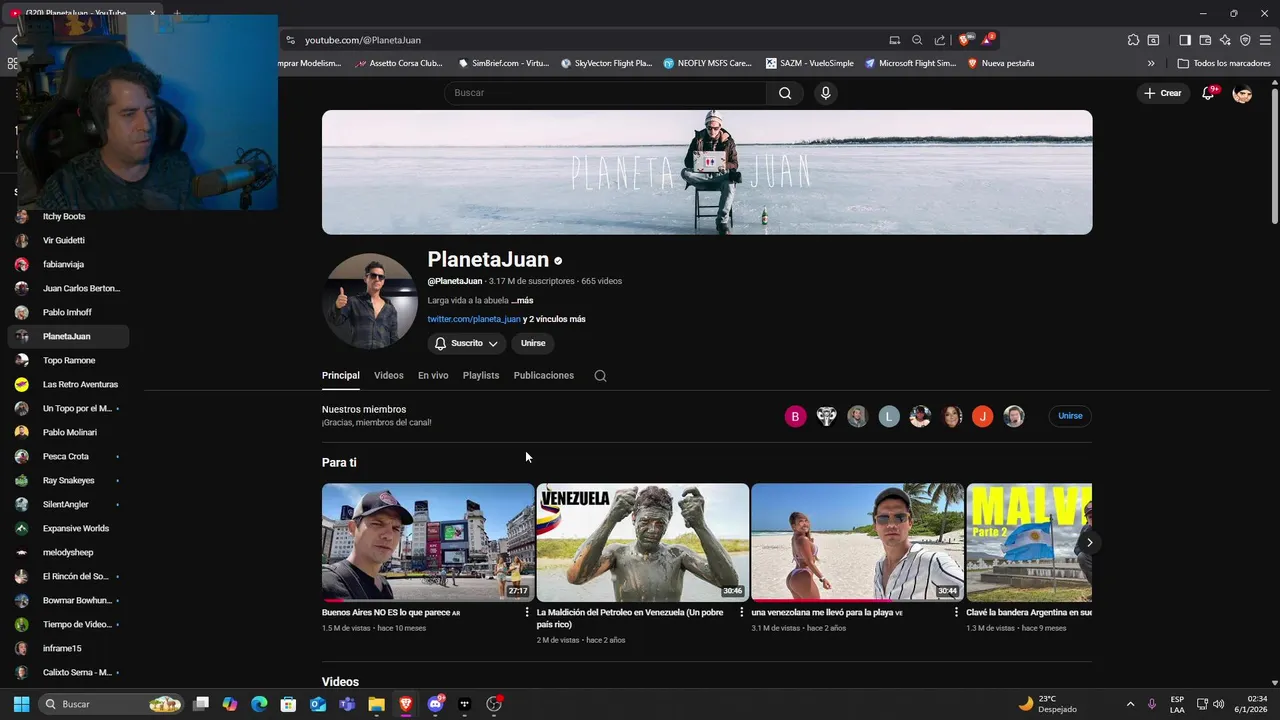Open SkyVector Flight Plan bookmark
The image size is (1280, 720).
coord(606,63)
